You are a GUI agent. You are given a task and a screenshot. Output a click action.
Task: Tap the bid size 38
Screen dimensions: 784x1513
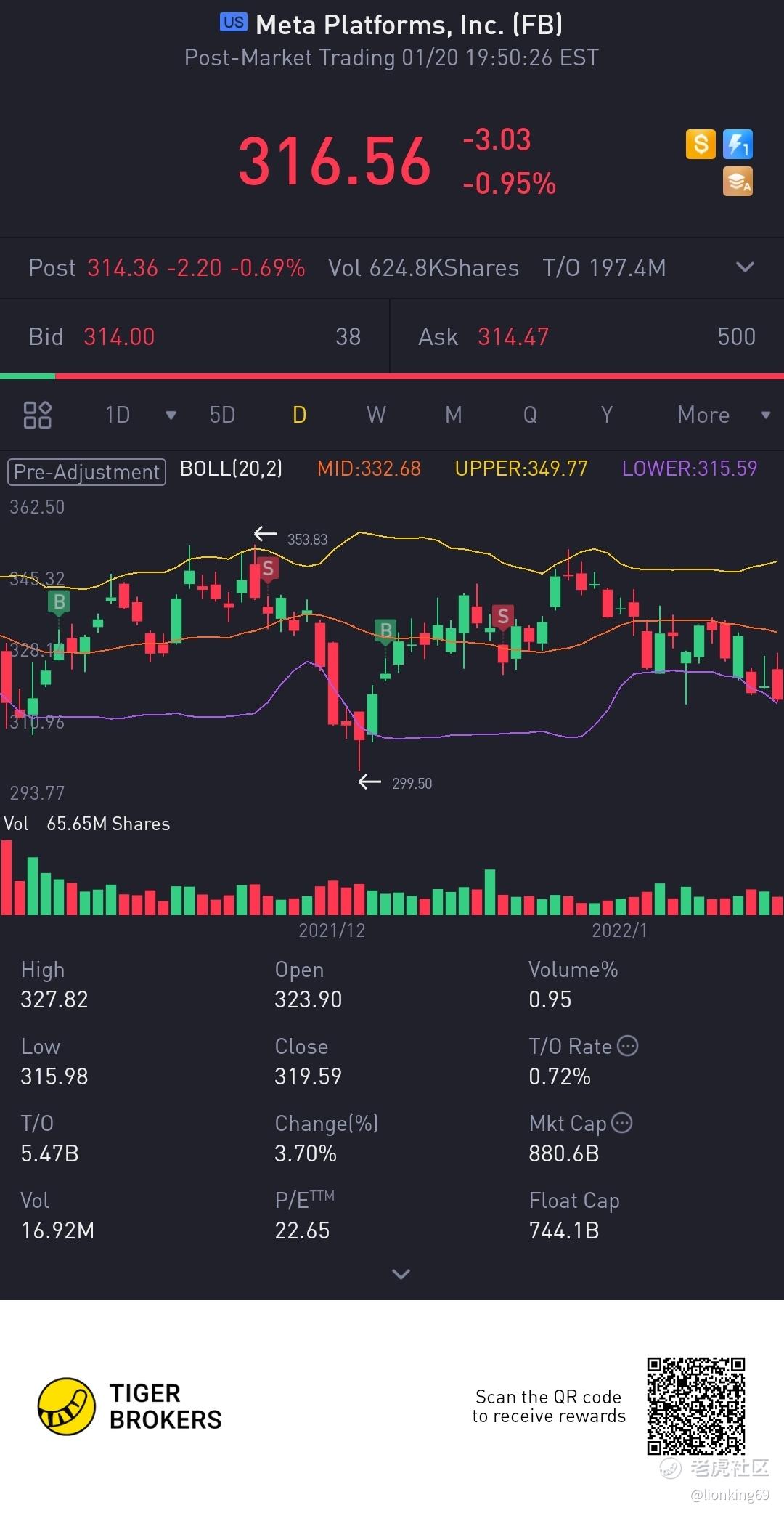[348, 336]
